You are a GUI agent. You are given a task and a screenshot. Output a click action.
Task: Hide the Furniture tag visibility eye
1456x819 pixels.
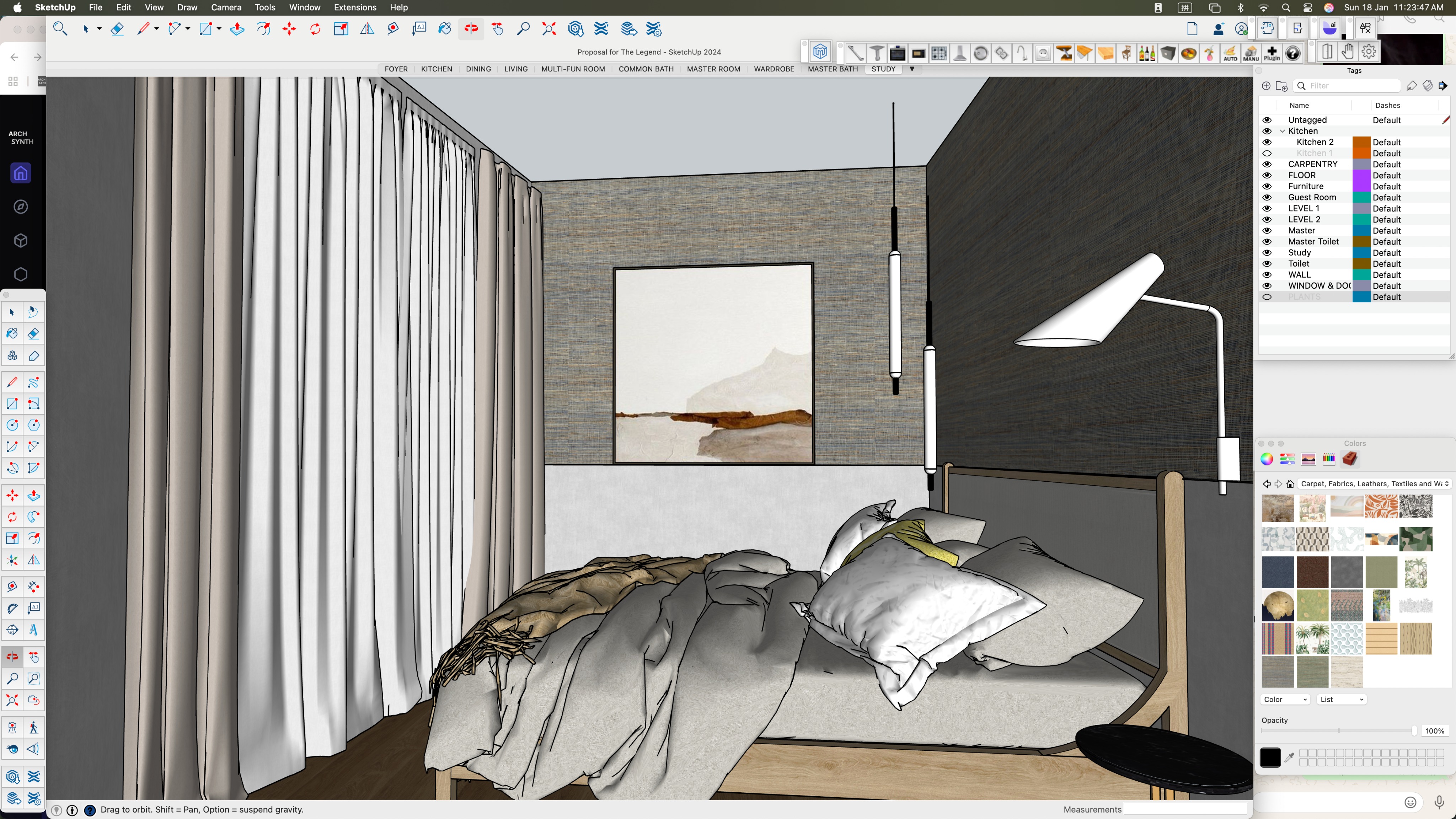1267,187
